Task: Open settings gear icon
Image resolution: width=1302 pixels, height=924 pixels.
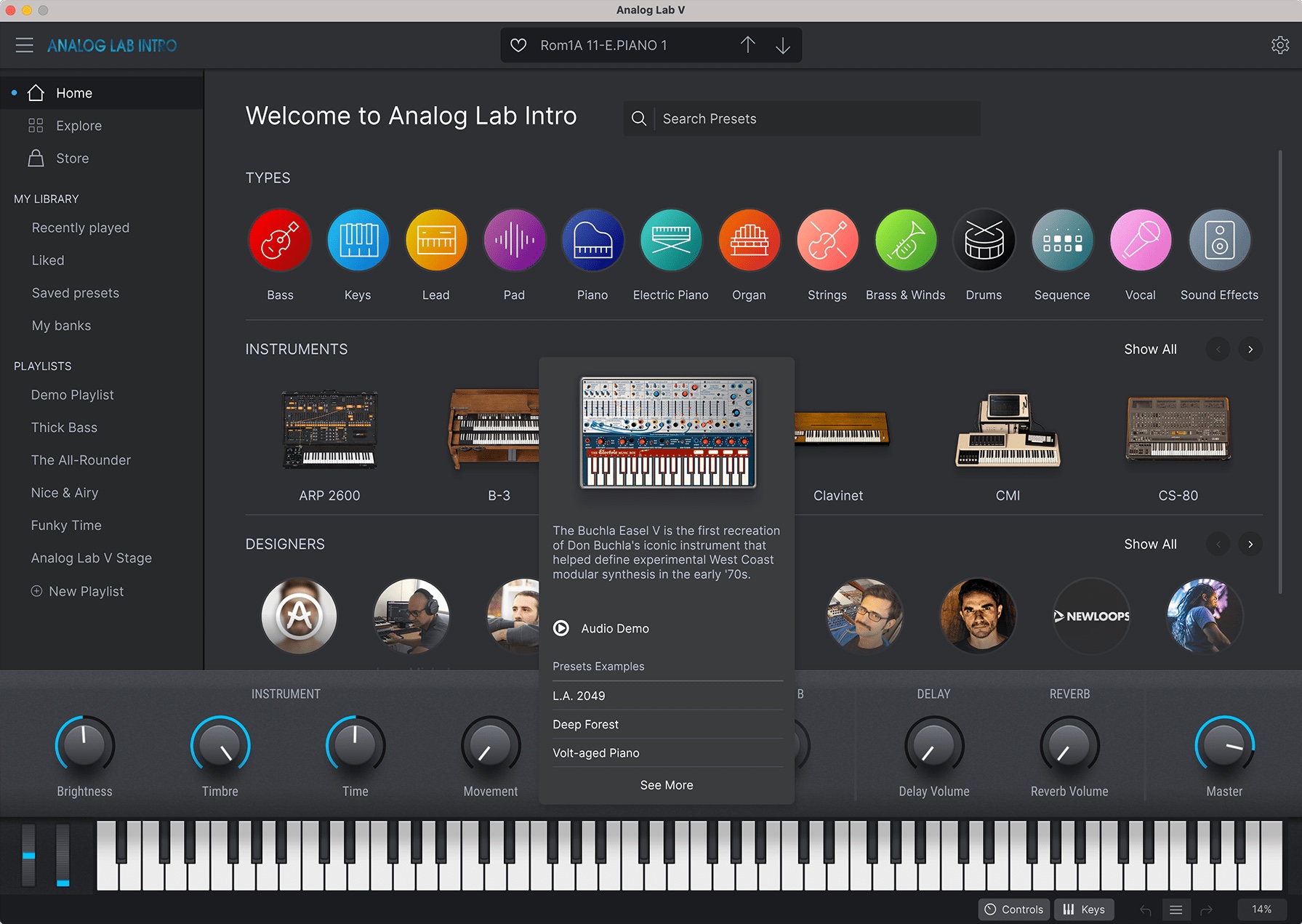Action: click(x=1279, y=45)
